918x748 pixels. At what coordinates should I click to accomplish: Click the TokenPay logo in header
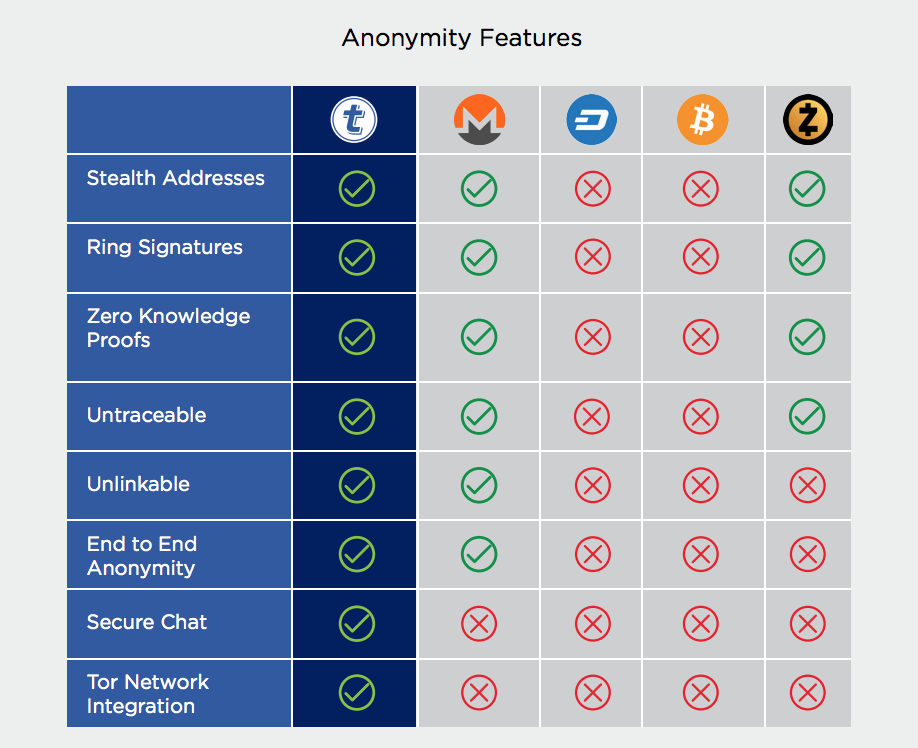coord(355,121)
